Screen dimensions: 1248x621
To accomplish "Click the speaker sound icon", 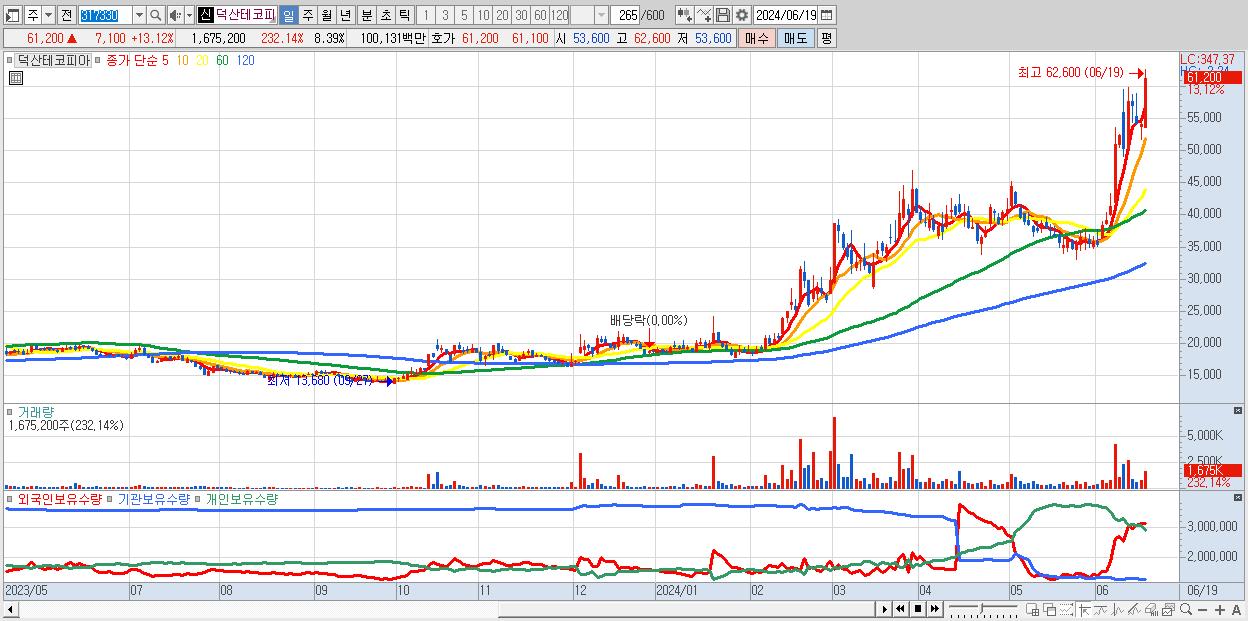I will 175,15.
